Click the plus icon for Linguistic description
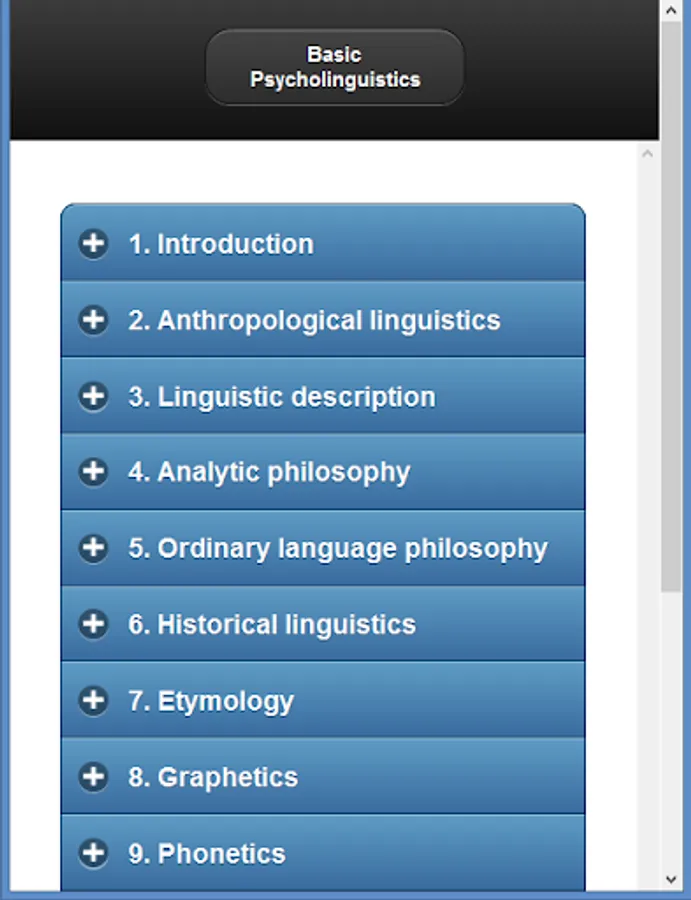 pos(93,396)
